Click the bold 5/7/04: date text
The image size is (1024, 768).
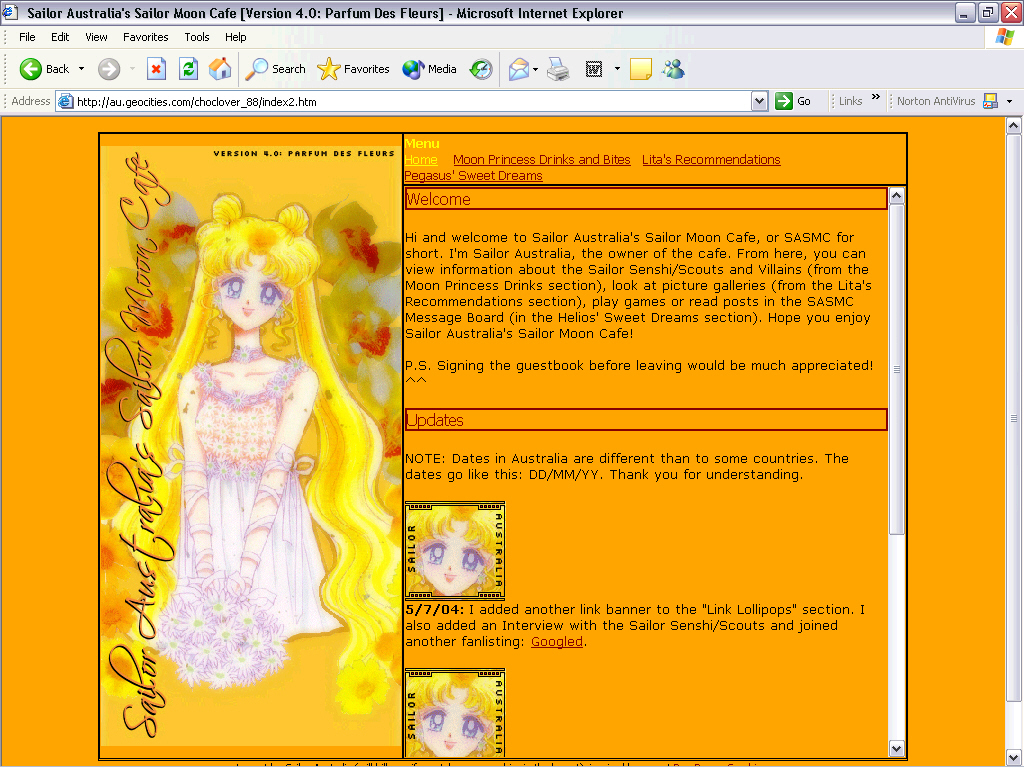click(435, 610)
